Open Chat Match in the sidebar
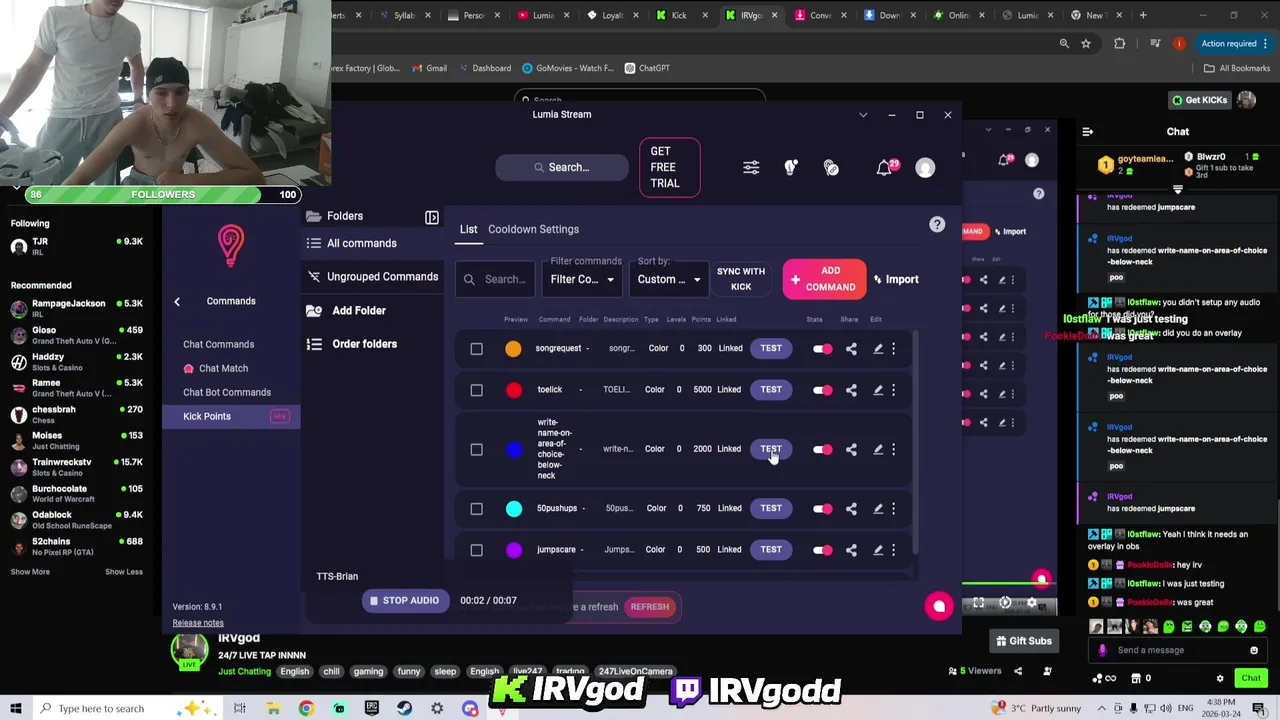The height and width of the screenshot is (720, 1280). point(223,368)
